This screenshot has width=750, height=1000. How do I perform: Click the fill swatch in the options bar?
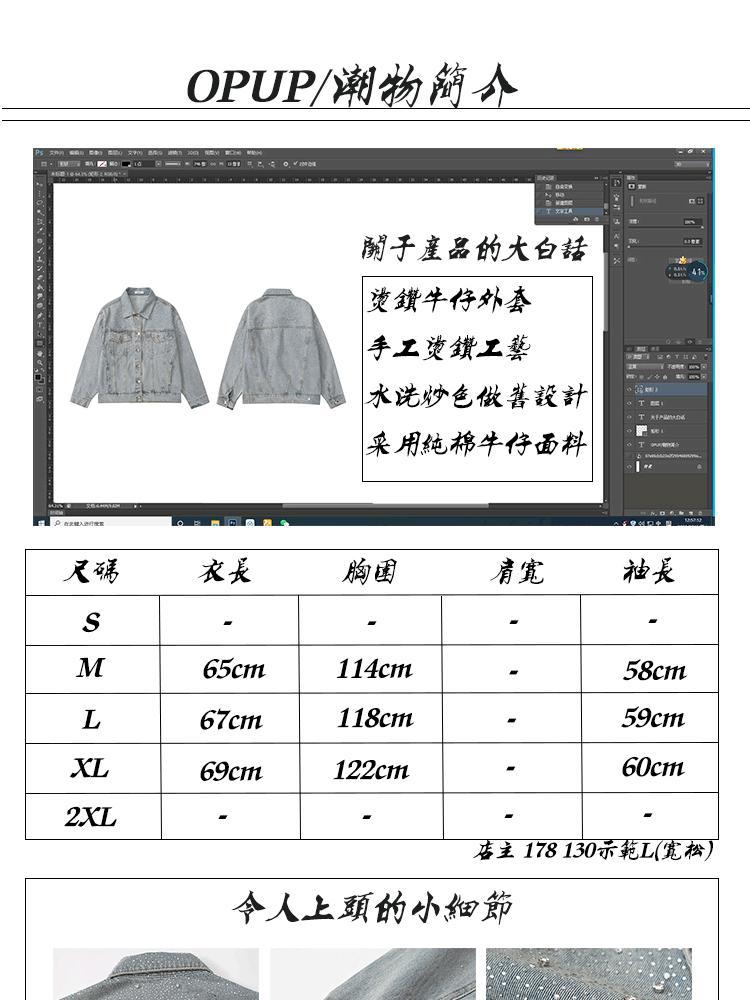pos(101,163)
